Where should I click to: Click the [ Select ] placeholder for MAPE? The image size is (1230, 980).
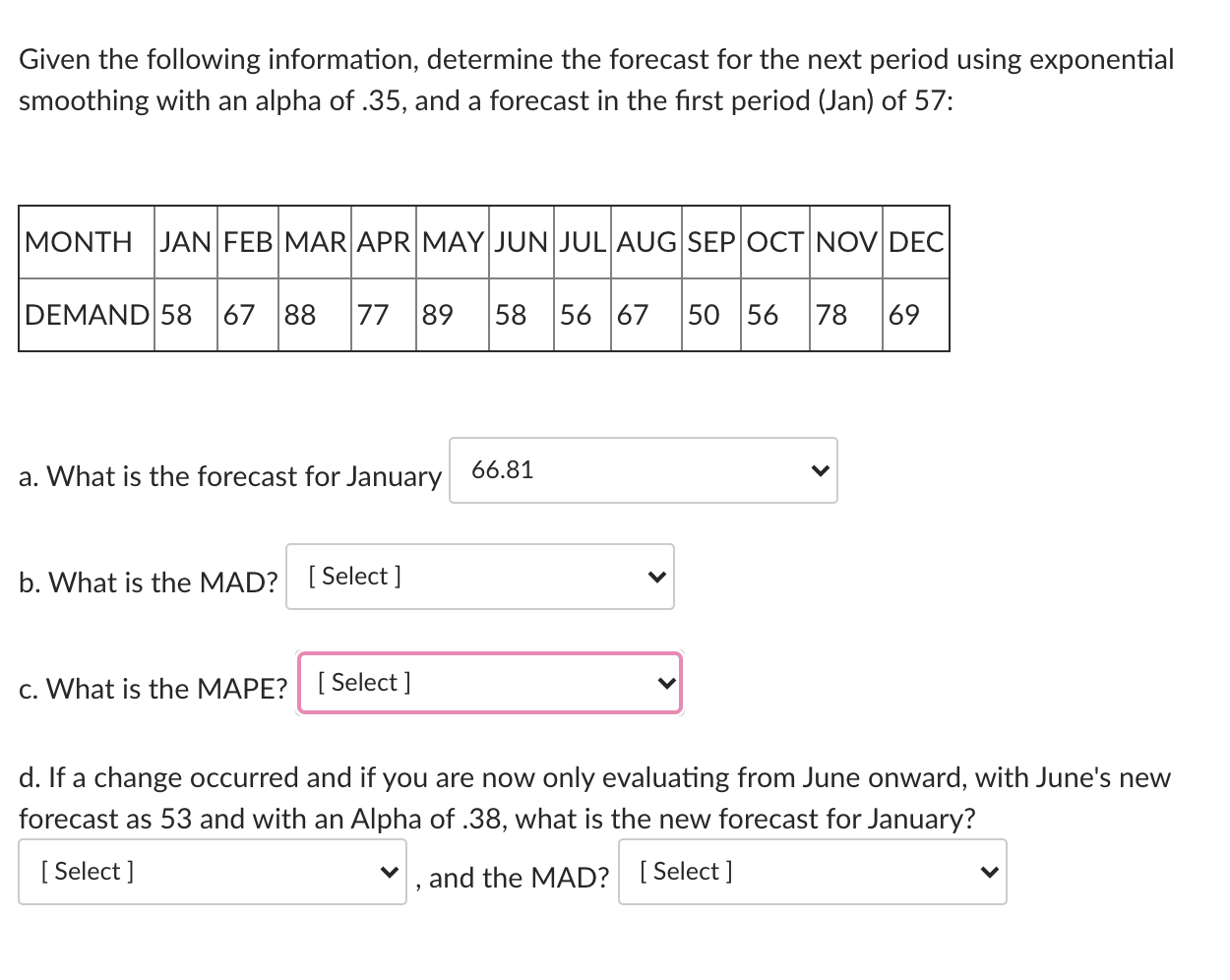coord(362,682)
